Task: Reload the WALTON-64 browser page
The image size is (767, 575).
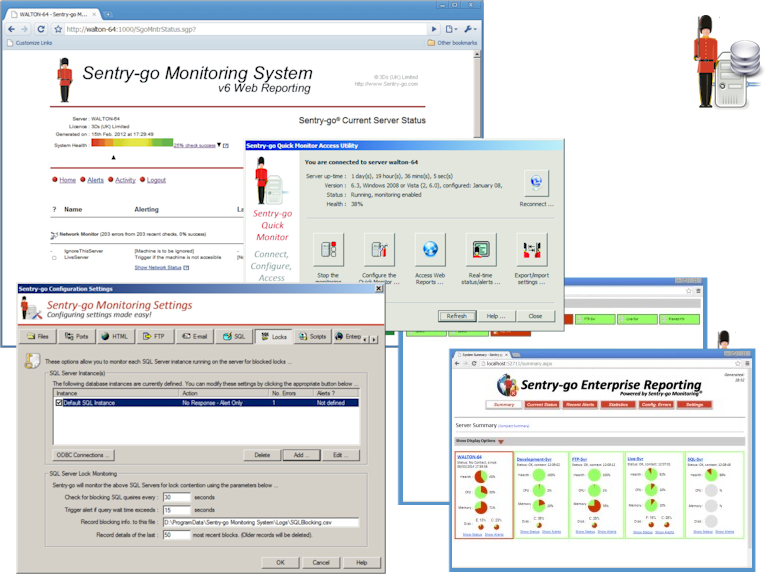Action: click(41, 29)
